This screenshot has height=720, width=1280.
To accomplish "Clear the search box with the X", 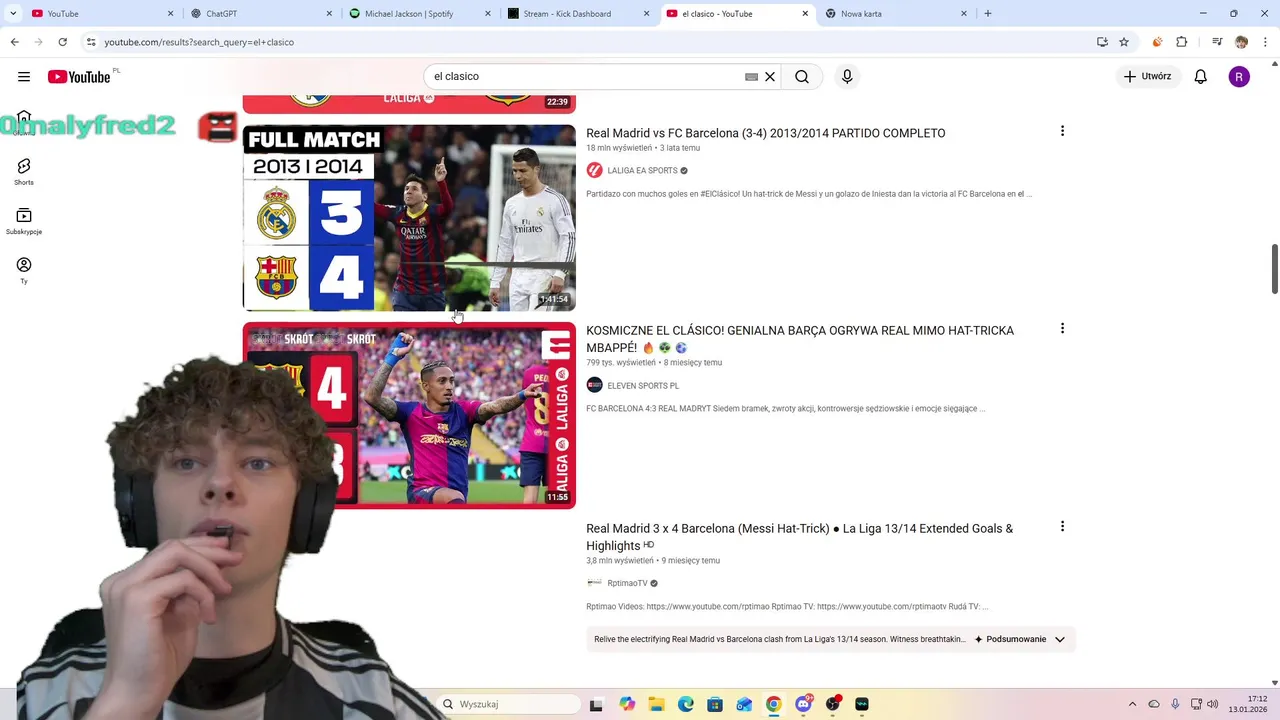I will click(770, 77).
